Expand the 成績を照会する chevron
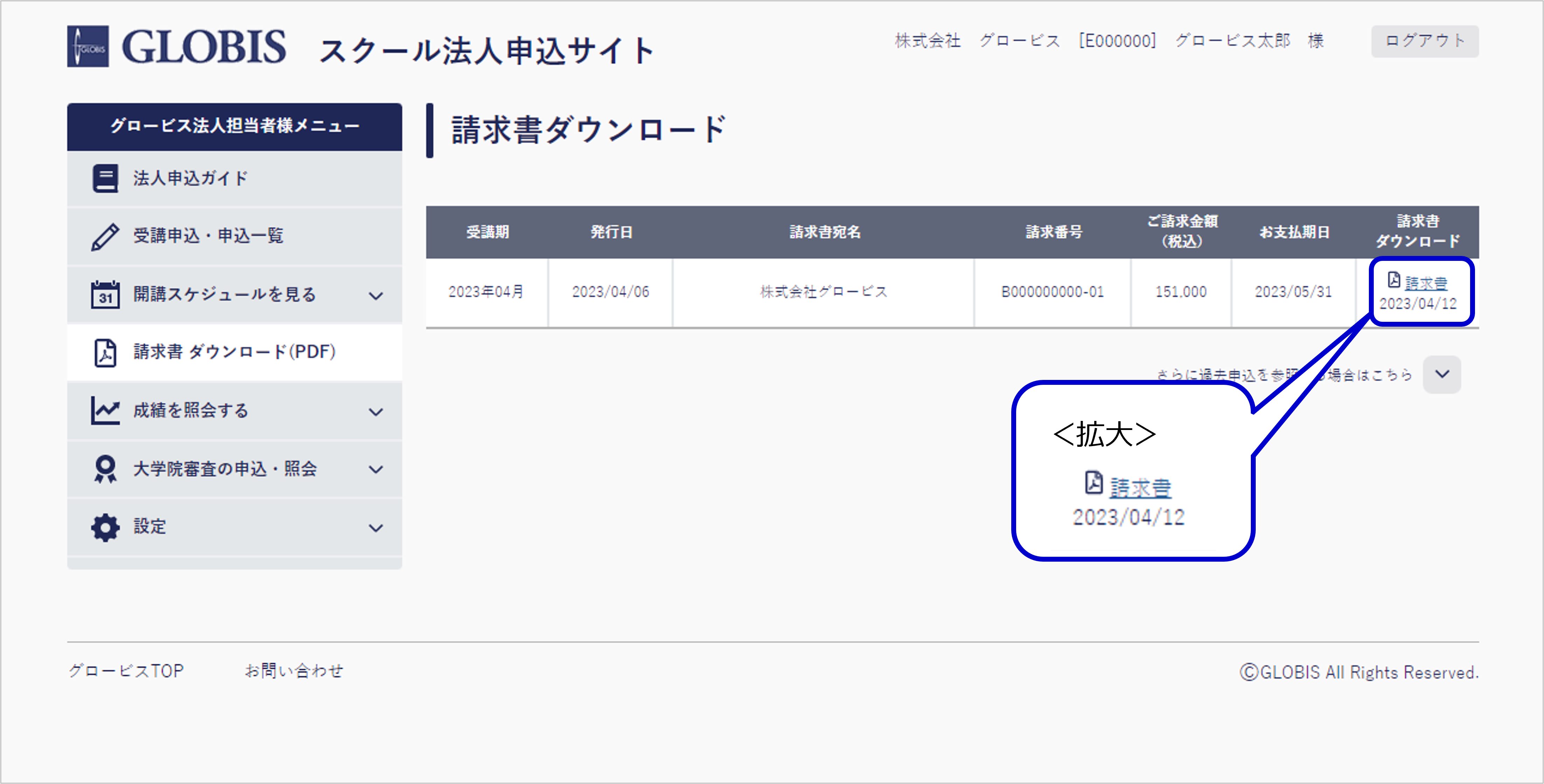Image resolution: width=1544 pixels, height=784 pixels. coord(376,412)
